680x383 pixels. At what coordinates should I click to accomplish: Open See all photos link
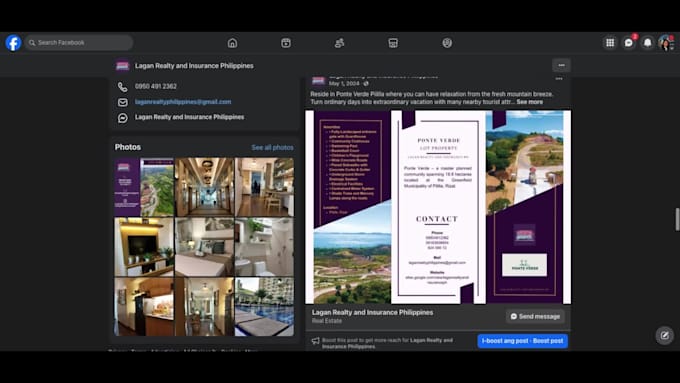coord(272,147)
